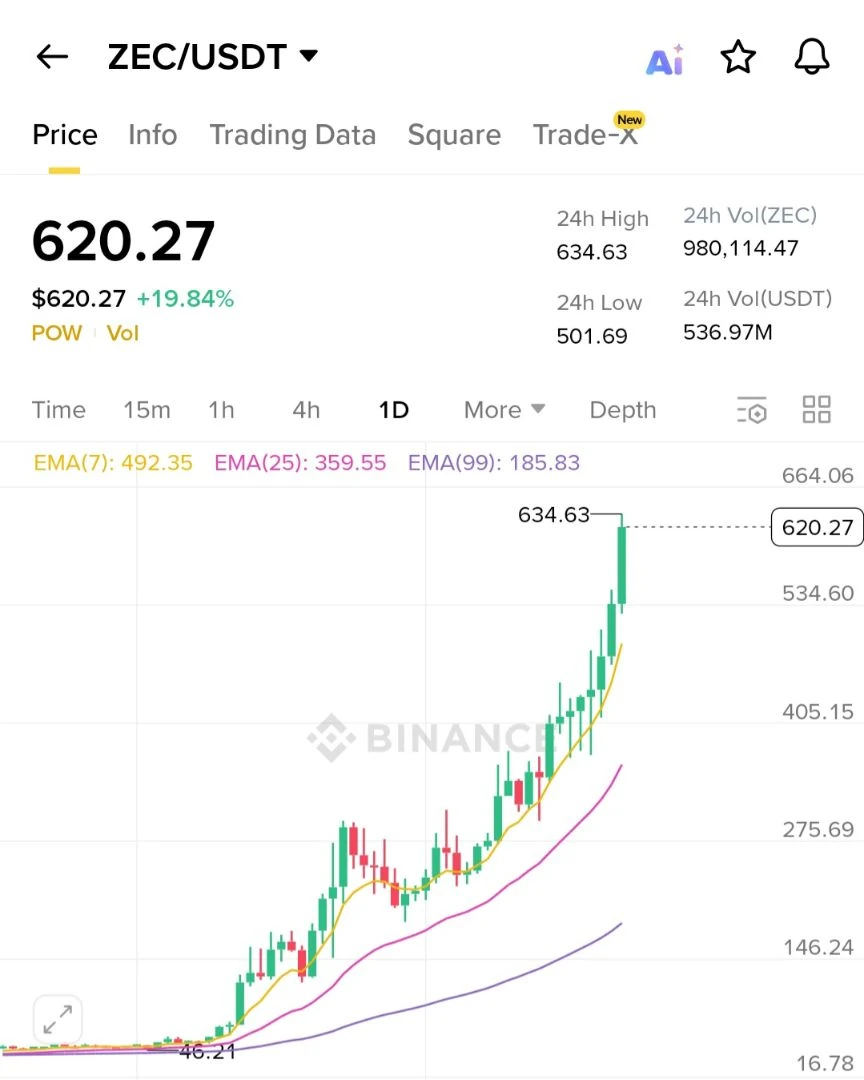Expand chart to fullscreen
Image resolution: width=864 pixels, height=1080 pixels.
(x=57, y=1019)
